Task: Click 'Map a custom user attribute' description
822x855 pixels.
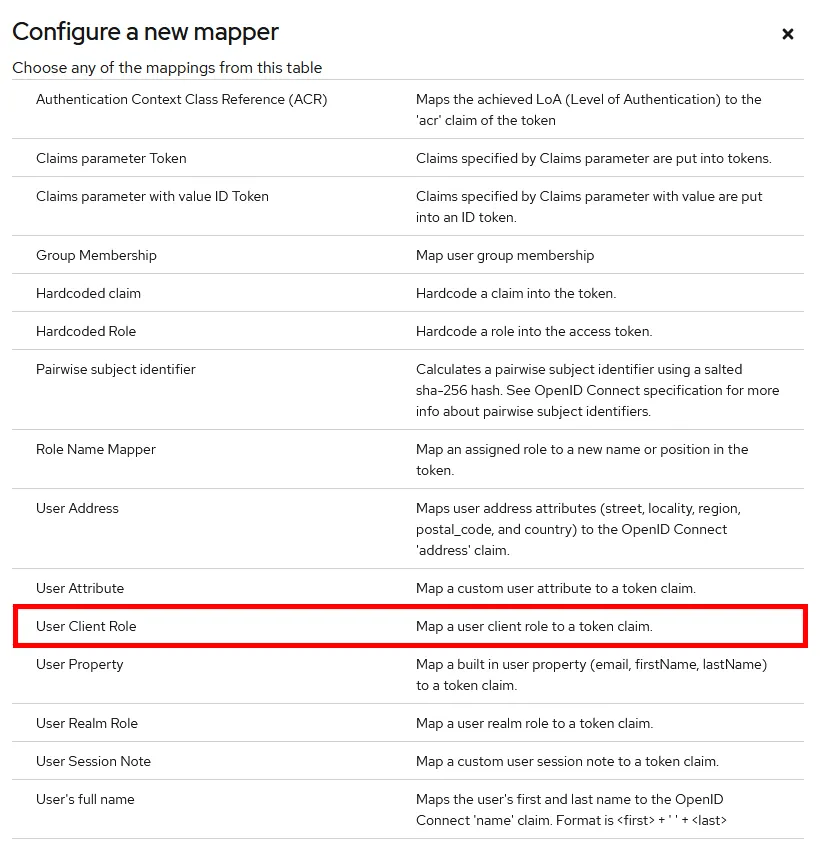Action: (555, 588)
